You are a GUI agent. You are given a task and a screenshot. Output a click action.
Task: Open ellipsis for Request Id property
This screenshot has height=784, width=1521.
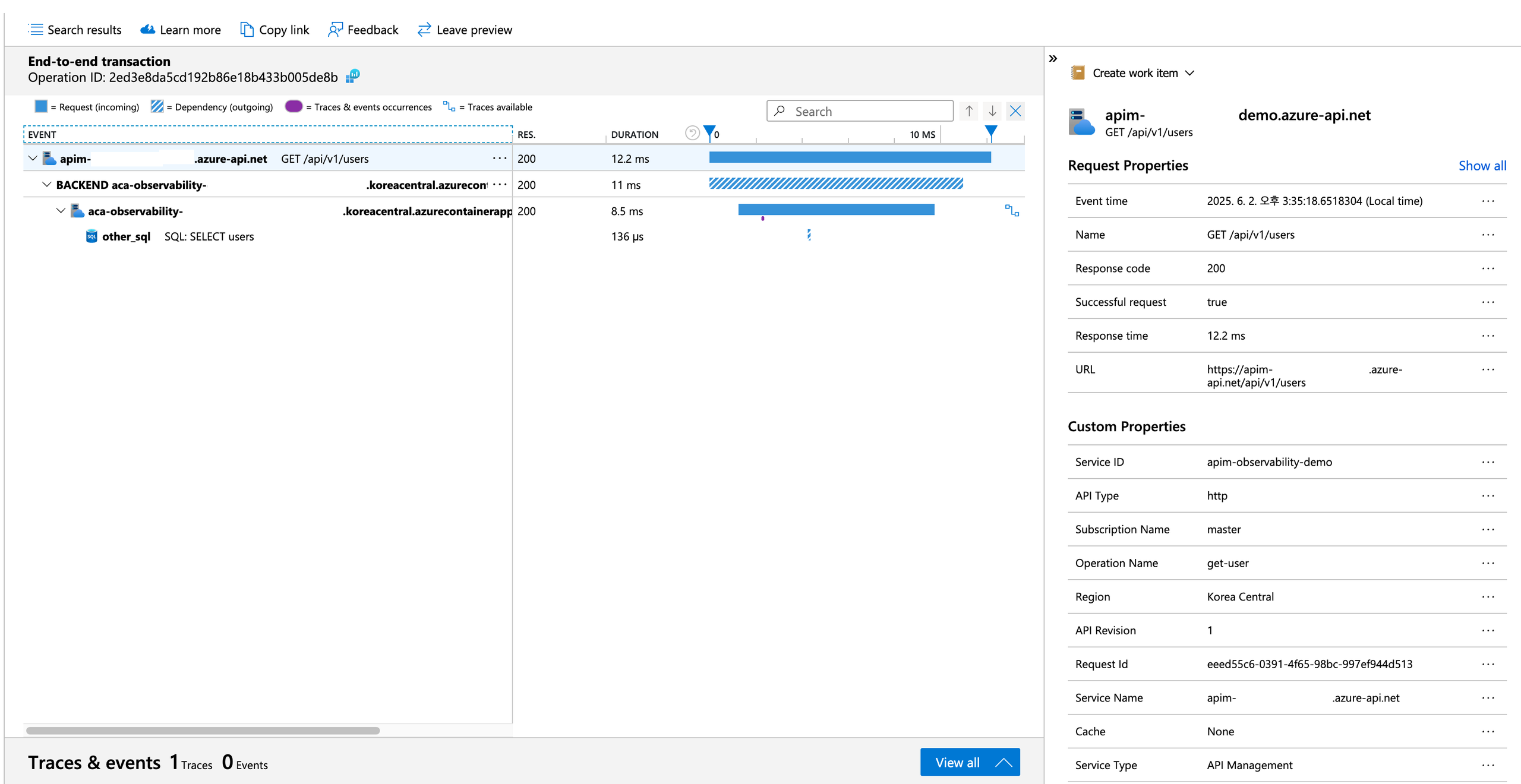click(1488, 664)
